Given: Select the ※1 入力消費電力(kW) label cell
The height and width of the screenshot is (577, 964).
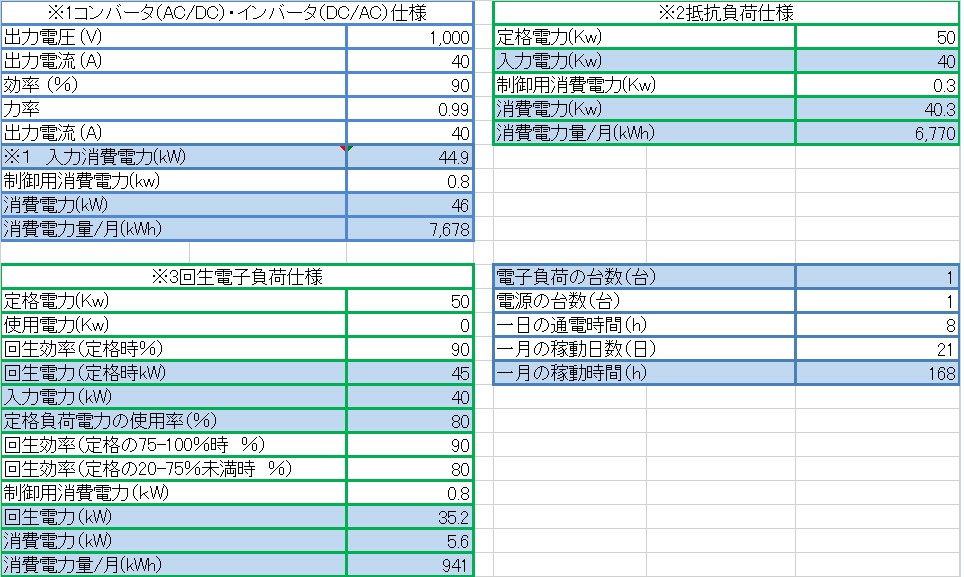Looking at the screenshot, I should coord(174,157).
